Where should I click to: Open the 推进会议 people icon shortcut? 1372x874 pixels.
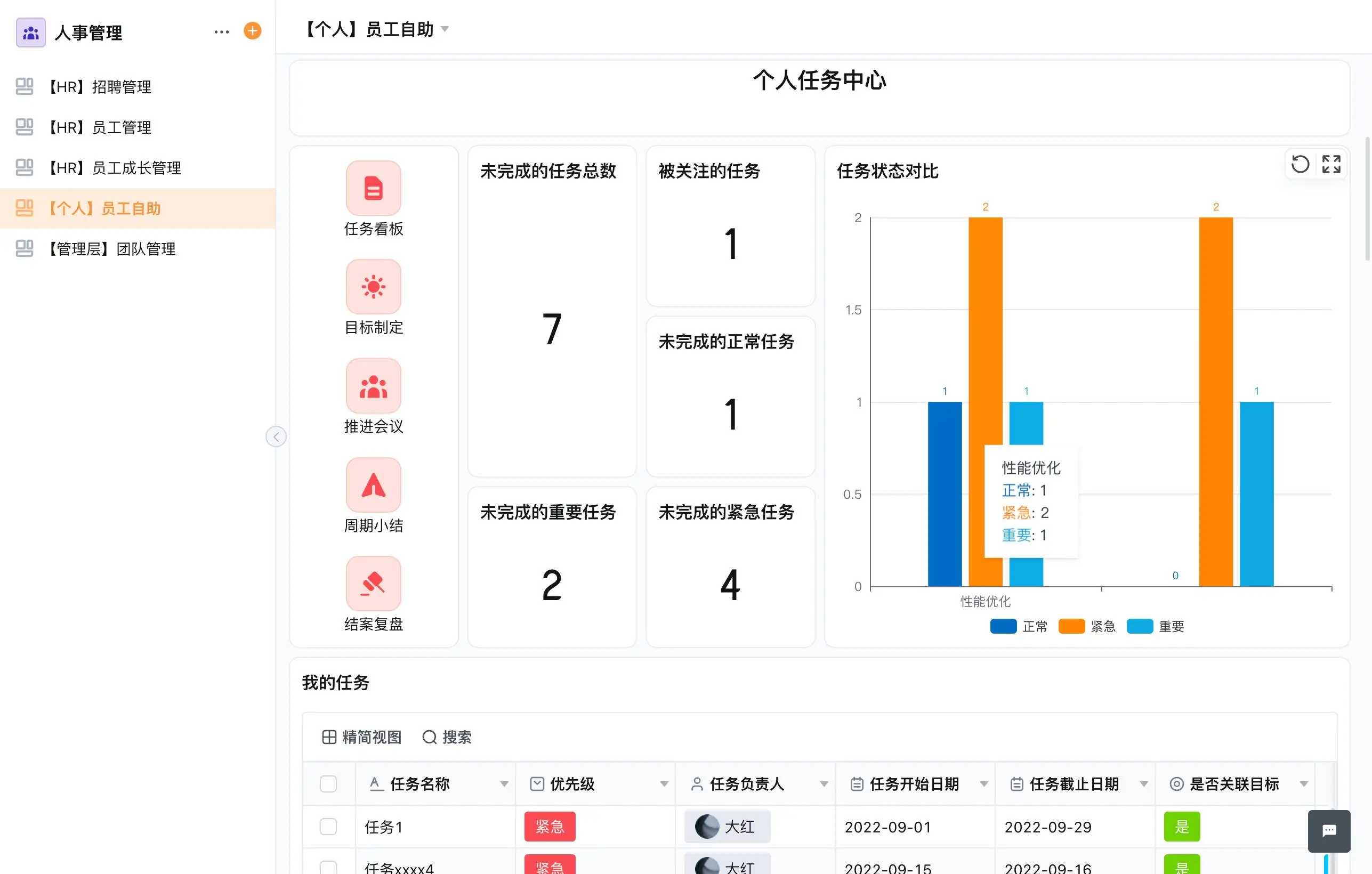tap(373, 386)
